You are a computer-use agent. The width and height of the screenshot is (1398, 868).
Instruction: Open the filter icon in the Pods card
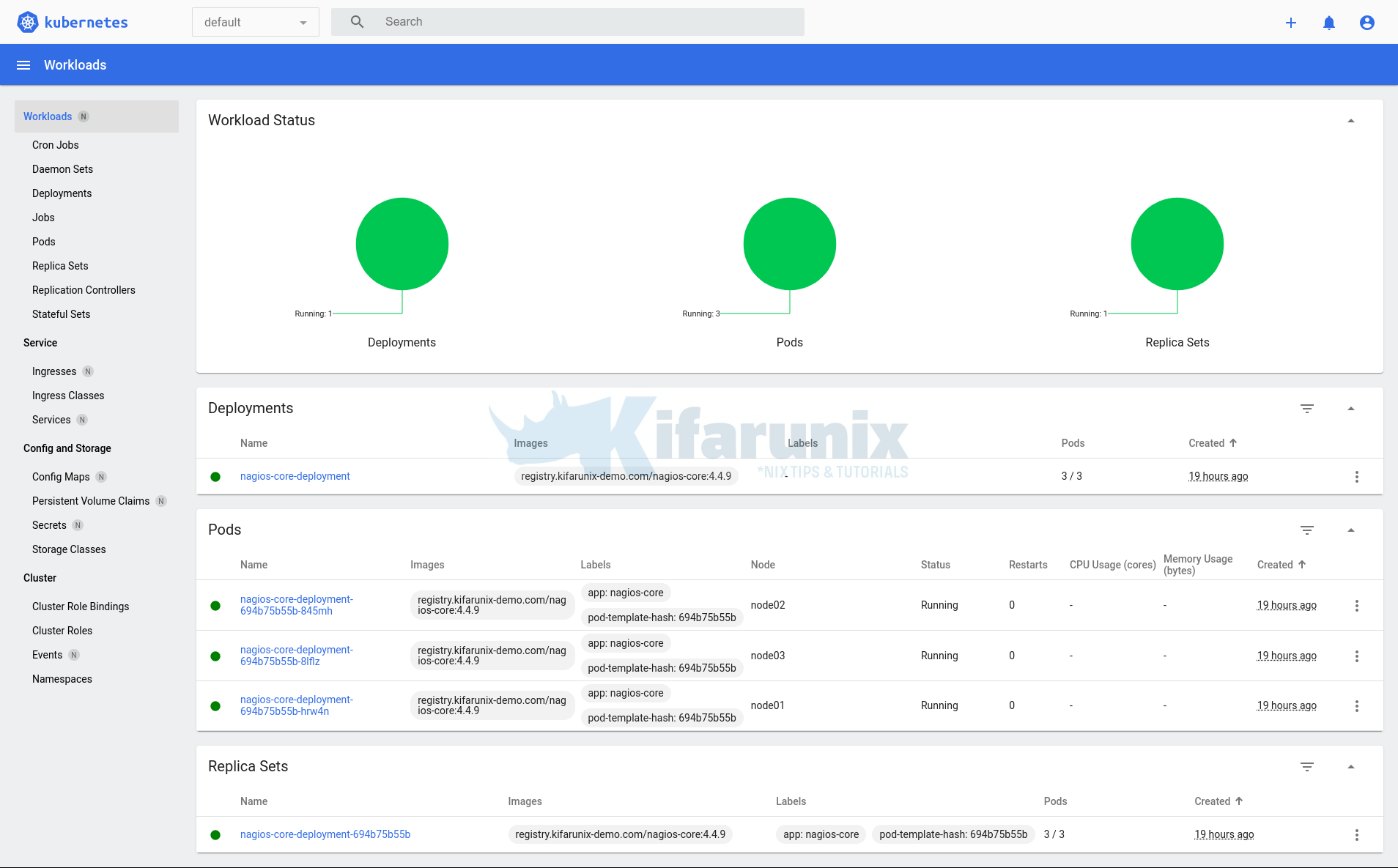(1307, 530)
